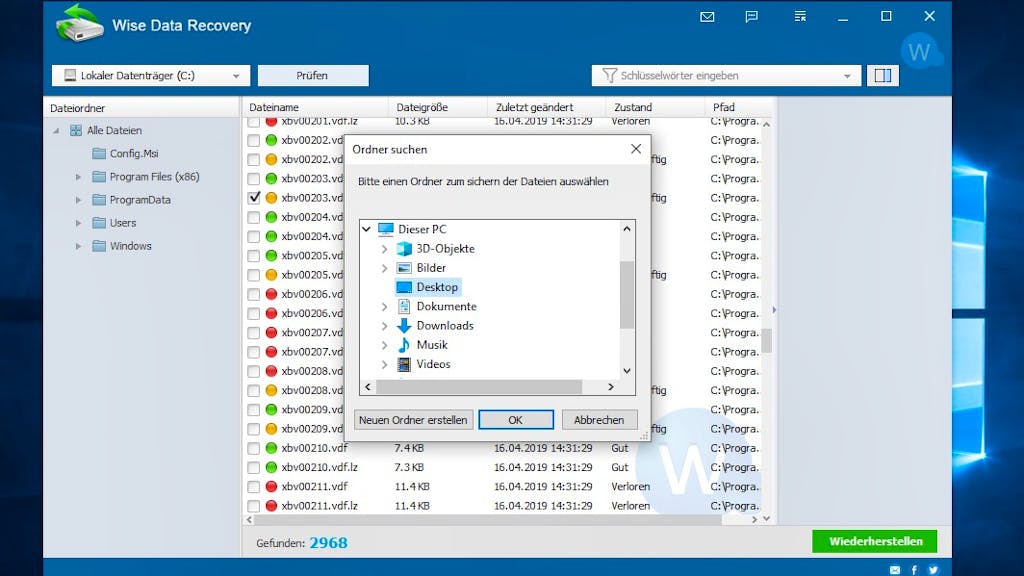1024x576 pixels.
Task: Collapse the Alle Dateien tree node
Action: tap(56, 131)
